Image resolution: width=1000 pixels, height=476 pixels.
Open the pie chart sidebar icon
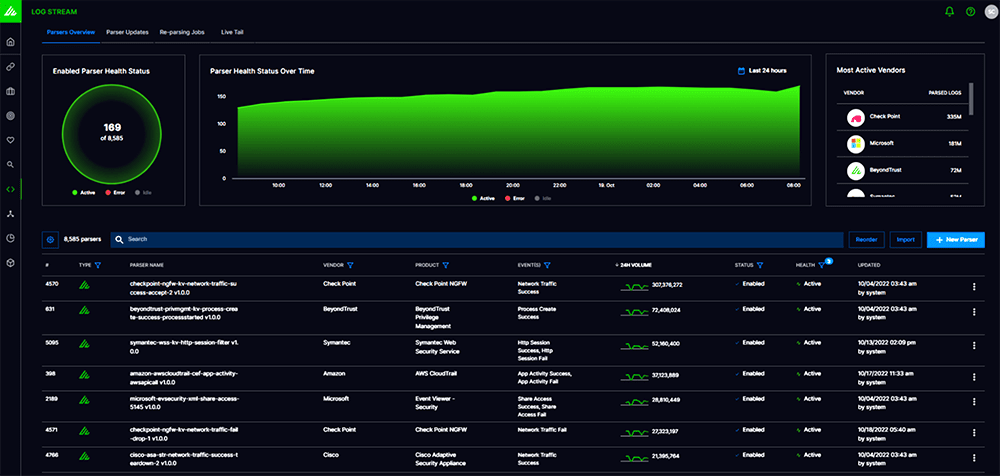pyautogui.click(x=10, y=238)
